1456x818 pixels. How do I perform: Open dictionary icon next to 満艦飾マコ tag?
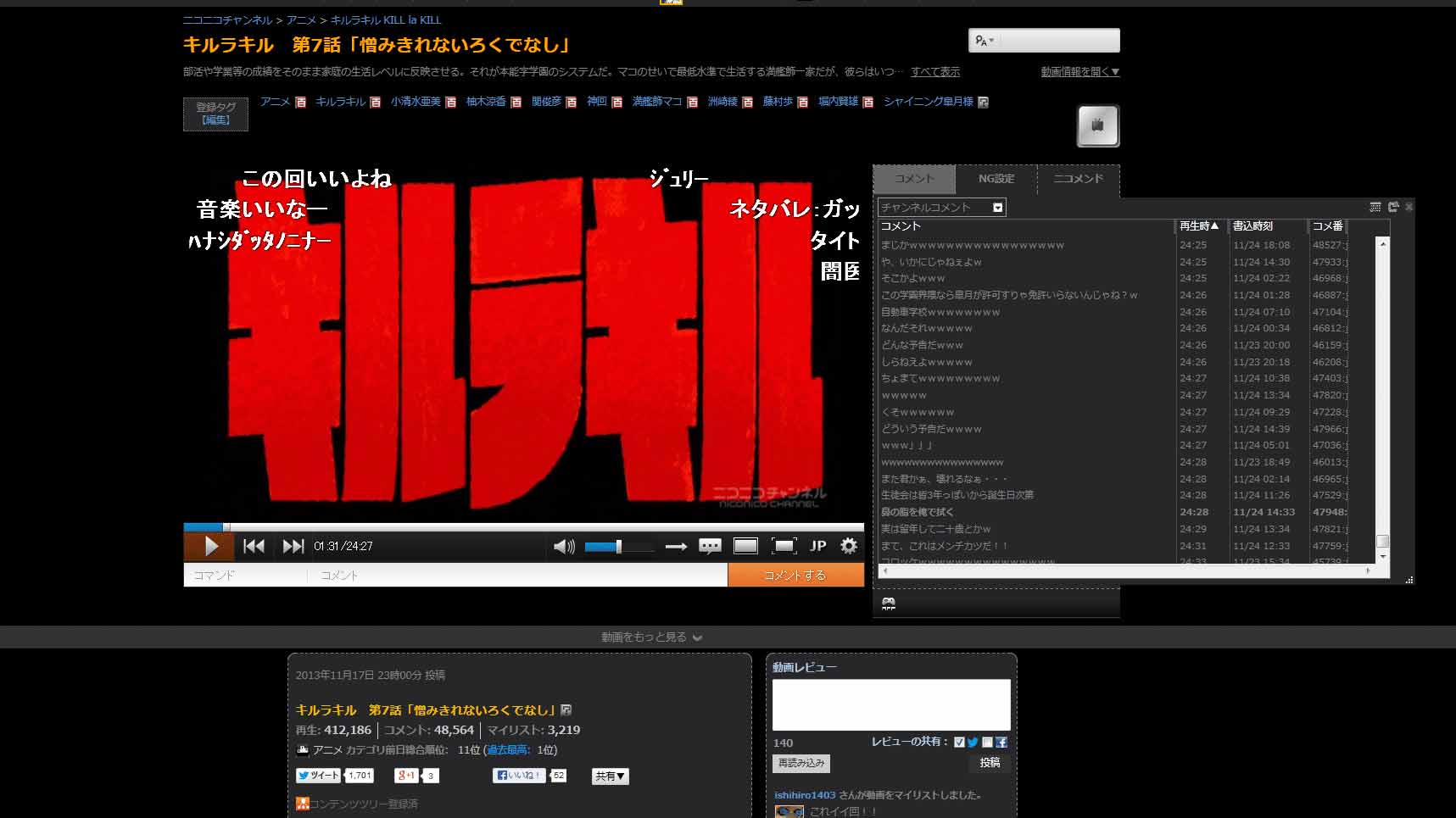(x=692, y=103)
